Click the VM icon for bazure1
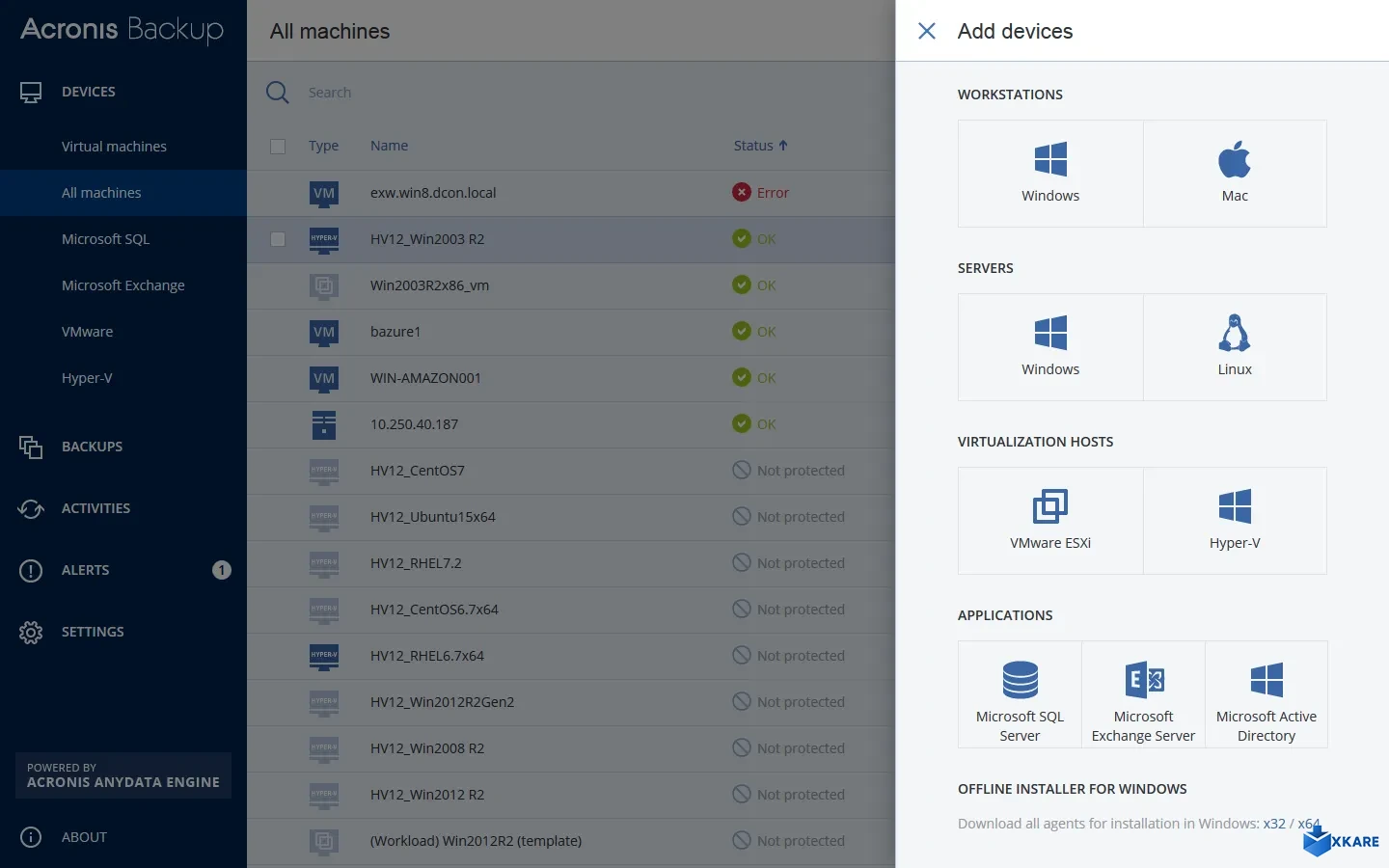This screenshot has width=1389, height=868. pyautogui.click(x=324, y=332)
